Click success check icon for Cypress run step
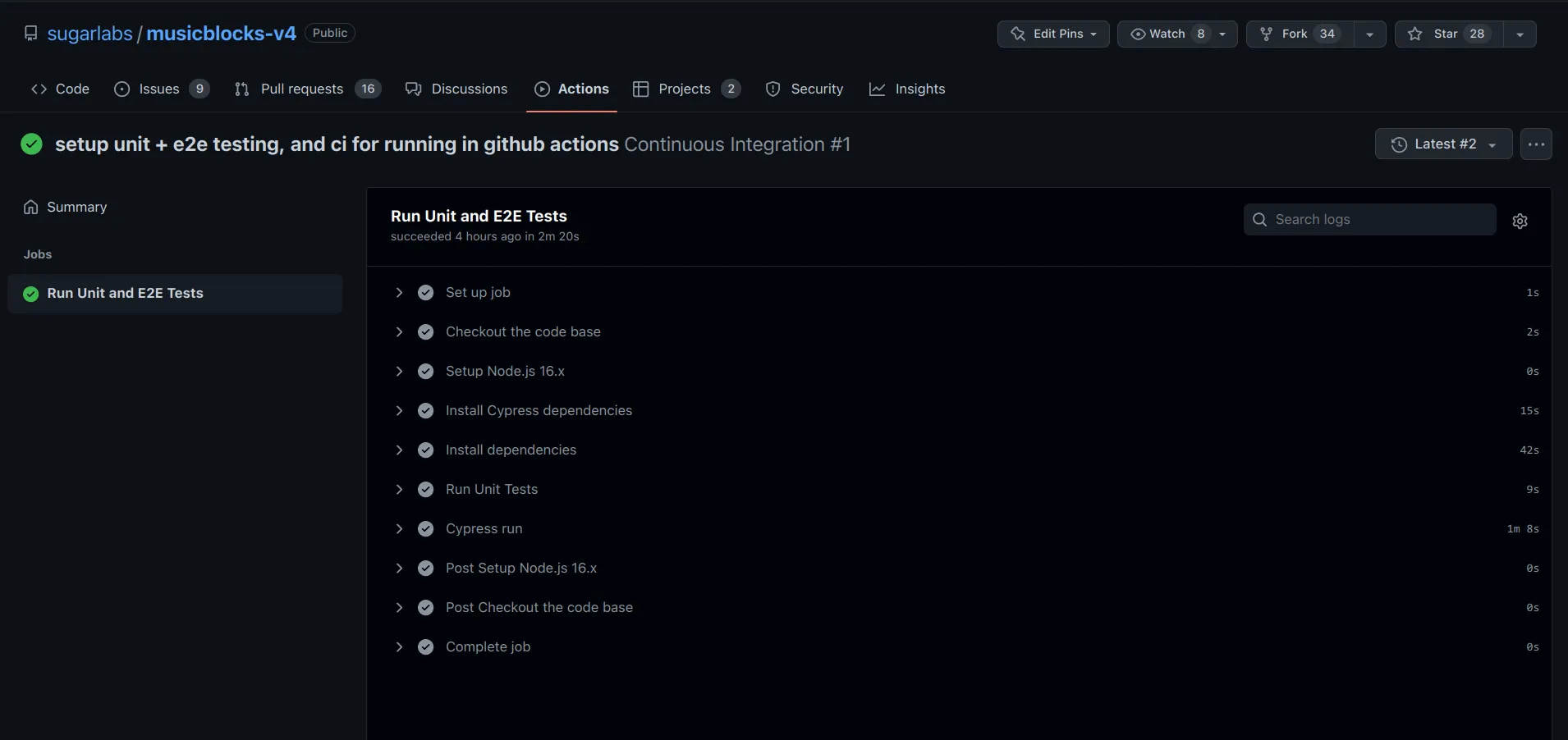This screenshot has width=1568, height=740. [x=425, y=529]
